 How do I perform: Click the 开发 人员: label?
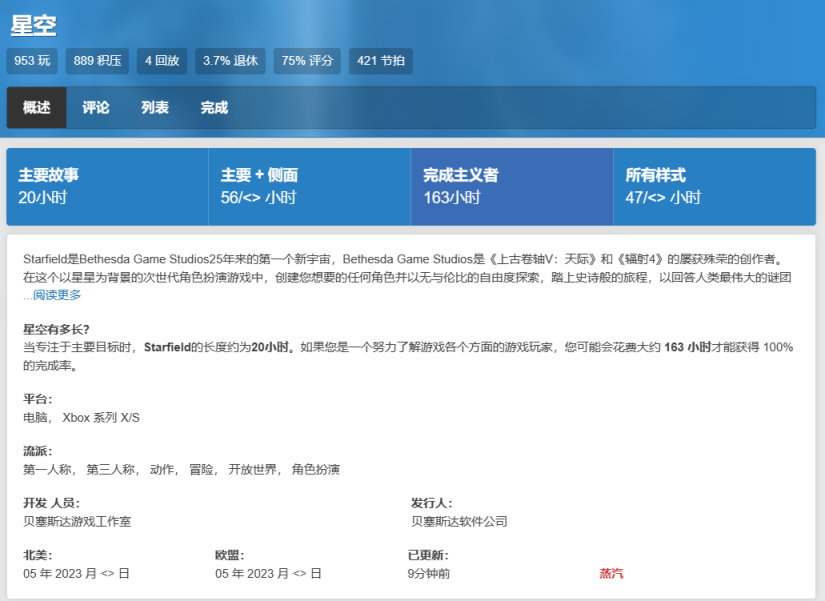(52, 503)
